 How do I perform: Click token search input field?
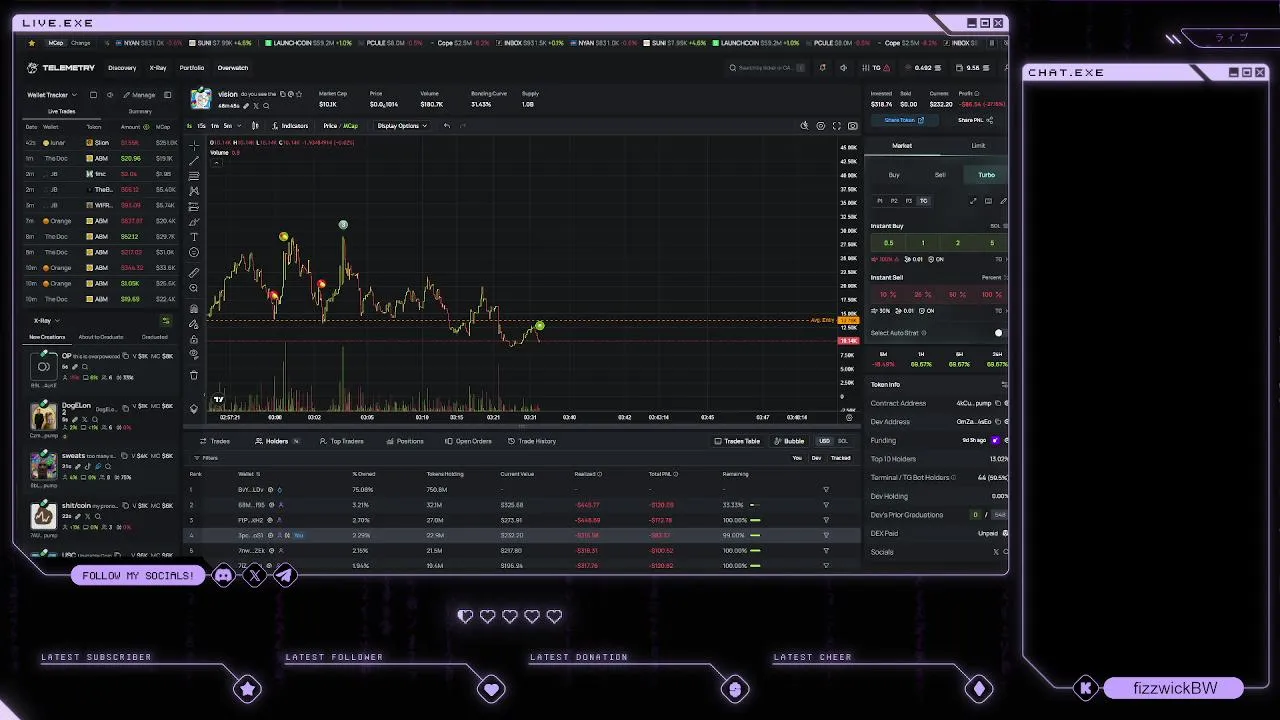click(765, 68)
